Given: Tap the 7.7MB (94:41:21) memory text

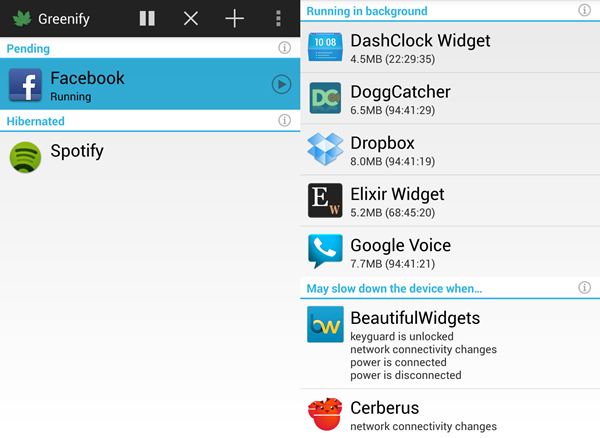Looking at the screenshot, I should pyautogui.click(x=393, y=264).
